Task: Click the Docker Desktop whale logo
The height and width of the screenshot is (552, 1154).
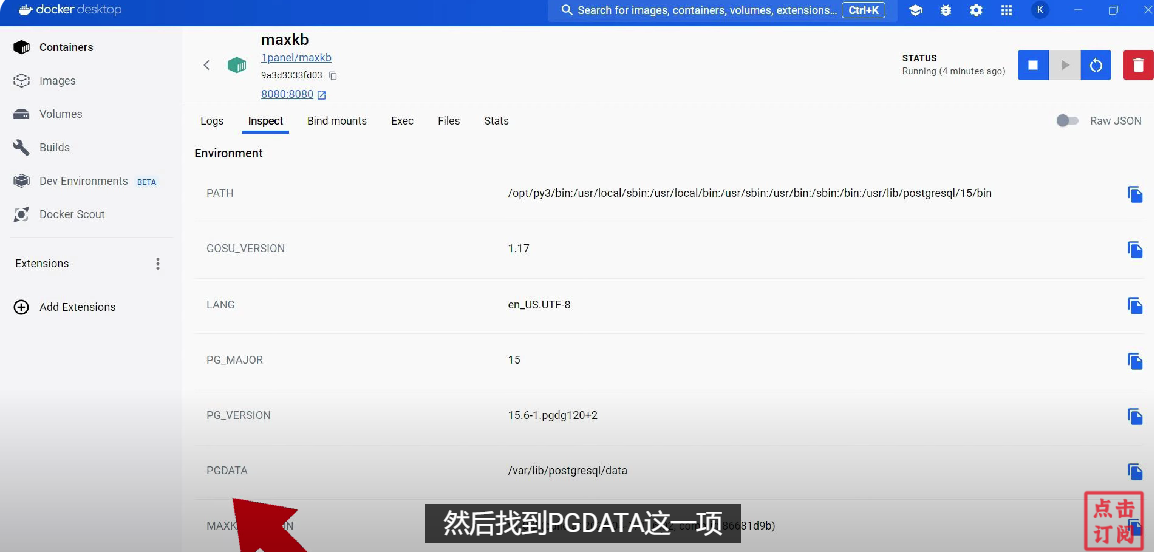Action: coord(26,10)
